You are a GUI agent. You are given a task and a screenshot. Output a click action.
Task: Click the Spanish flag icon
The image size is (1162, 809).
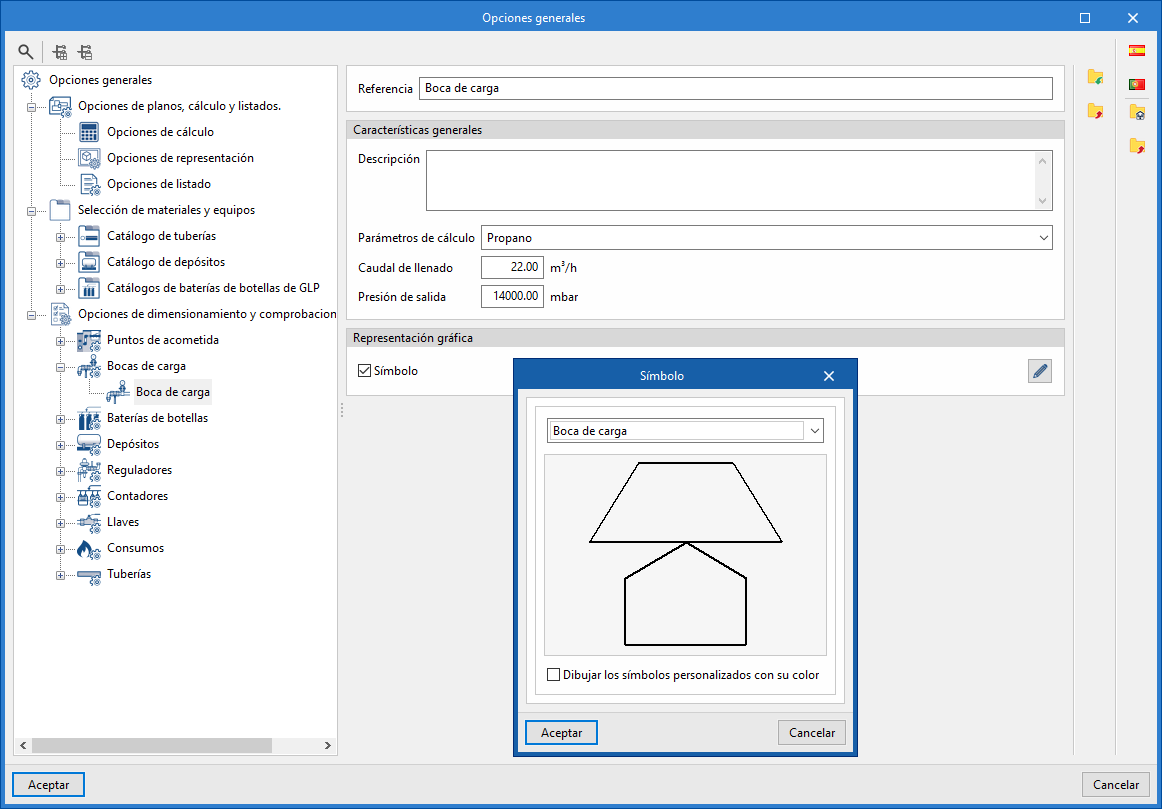pos(1137,51)
